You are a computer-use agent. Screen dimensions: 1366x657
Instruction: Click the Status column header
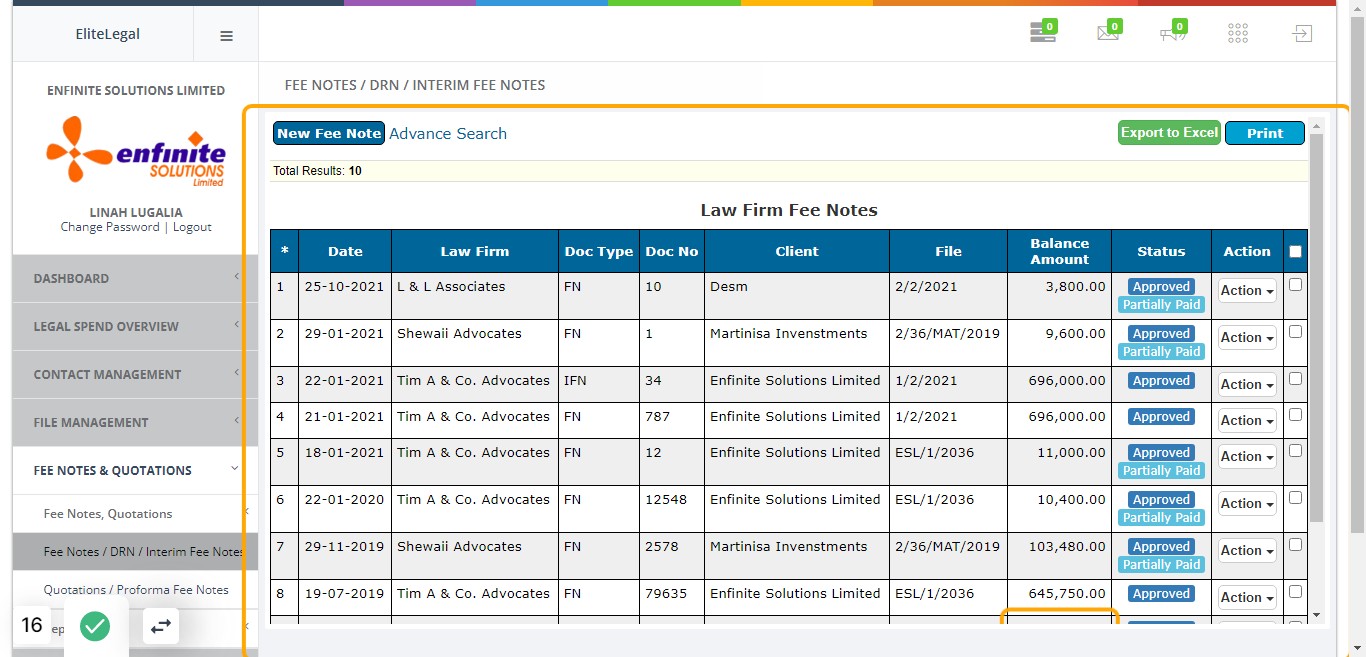[1161, 251]
